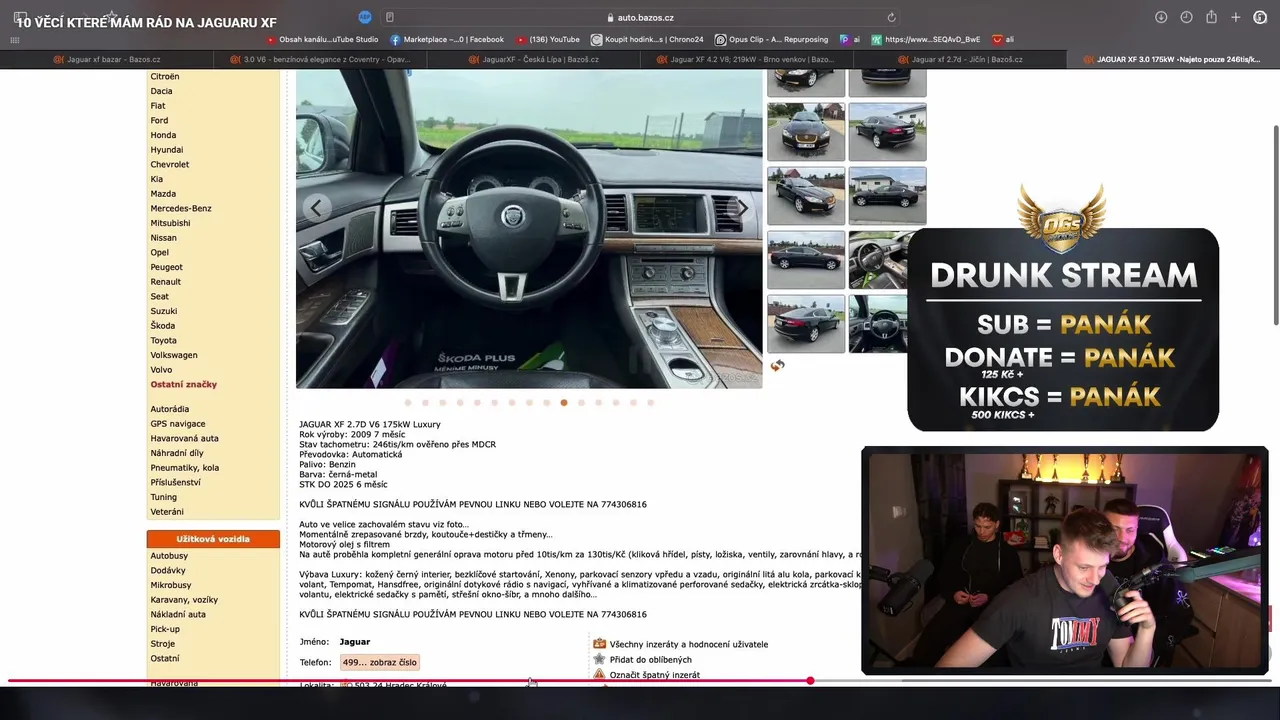Screen dimensions: 1280x720
Task: Click the rotate icon below thumbnails
Action: 777,366
